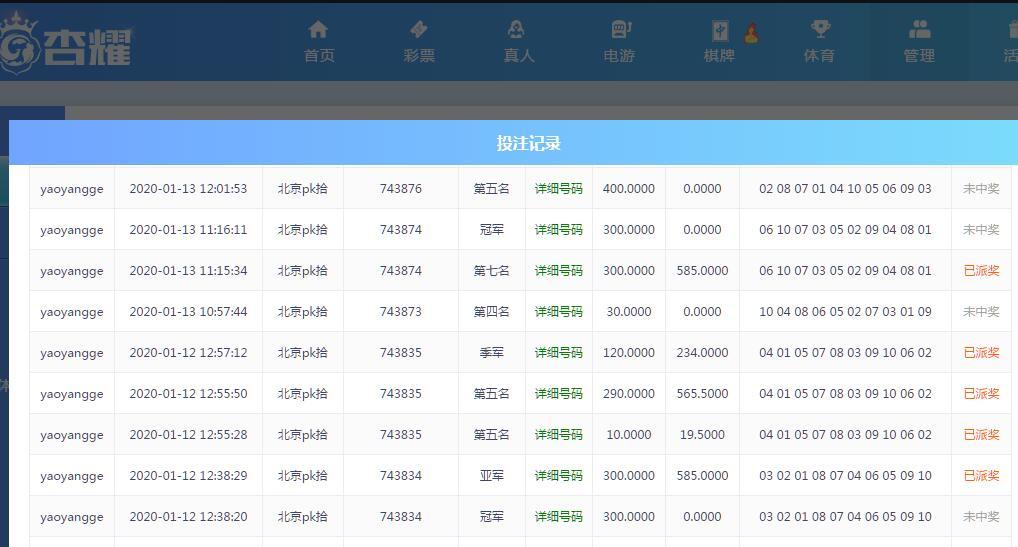Click yaoyangge username in 12:01:53 row
Screen dimensions: 1018x547
pos(71,189)
